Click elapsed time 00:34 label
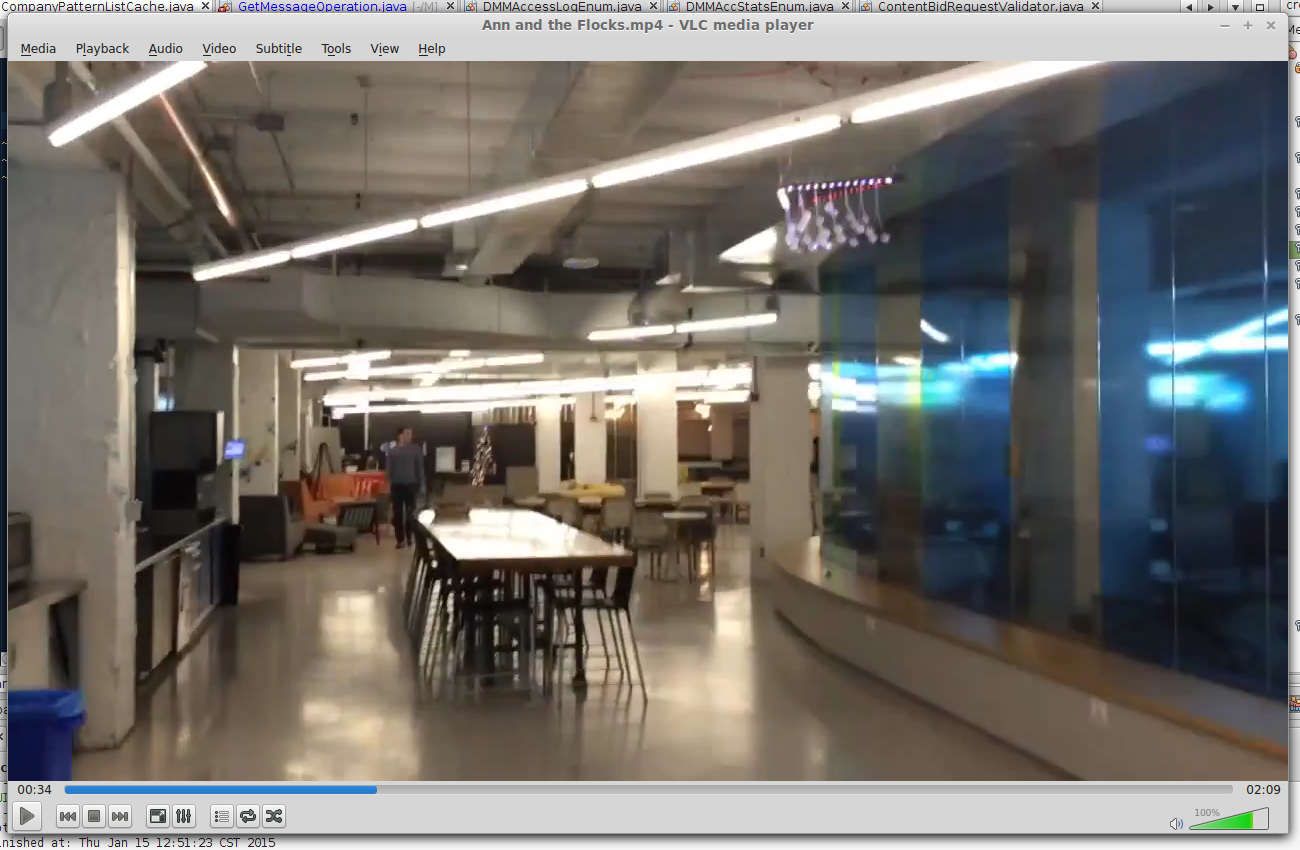Image resolution: width=1300 pixels, height=850 pixels. [x=34, y=789]
